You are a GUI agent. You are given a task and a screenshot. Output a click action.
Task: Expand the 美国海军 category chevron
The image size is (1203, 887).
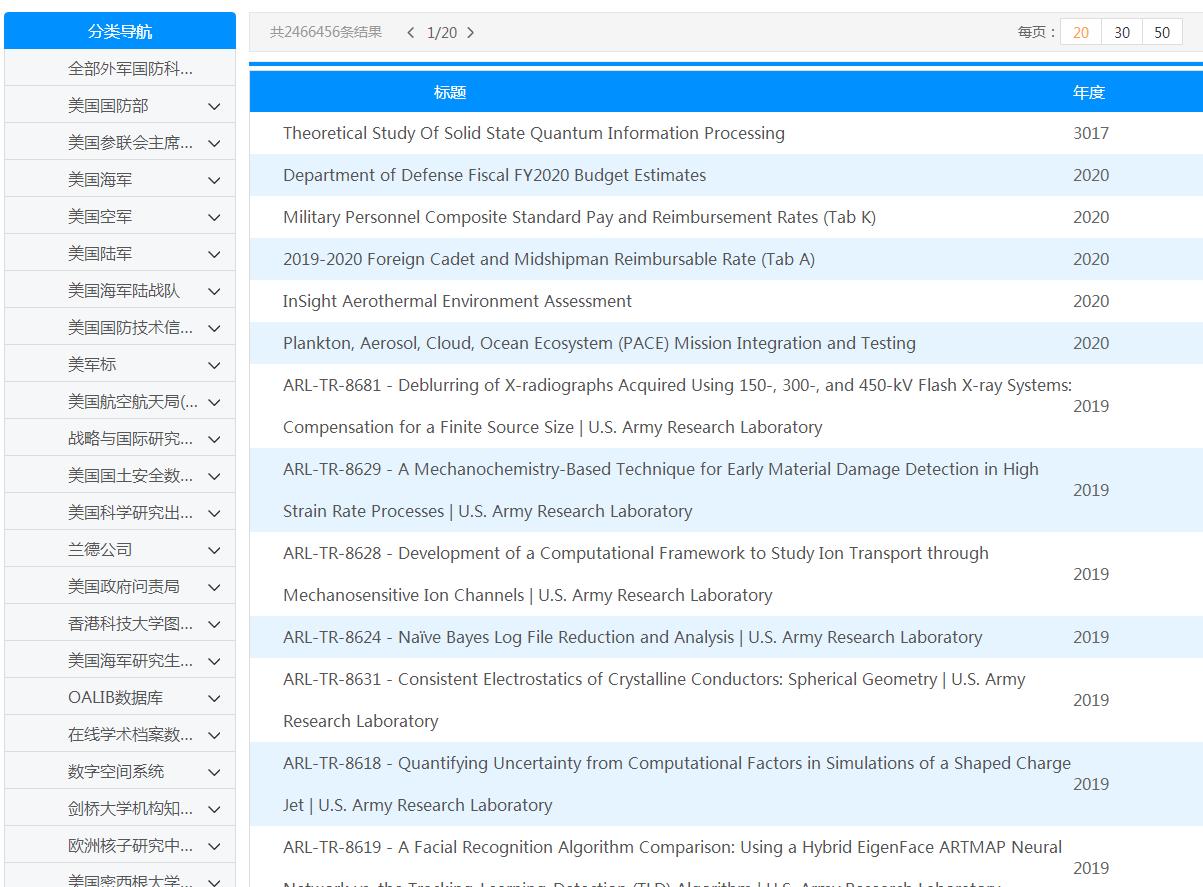tap(214, 180)
